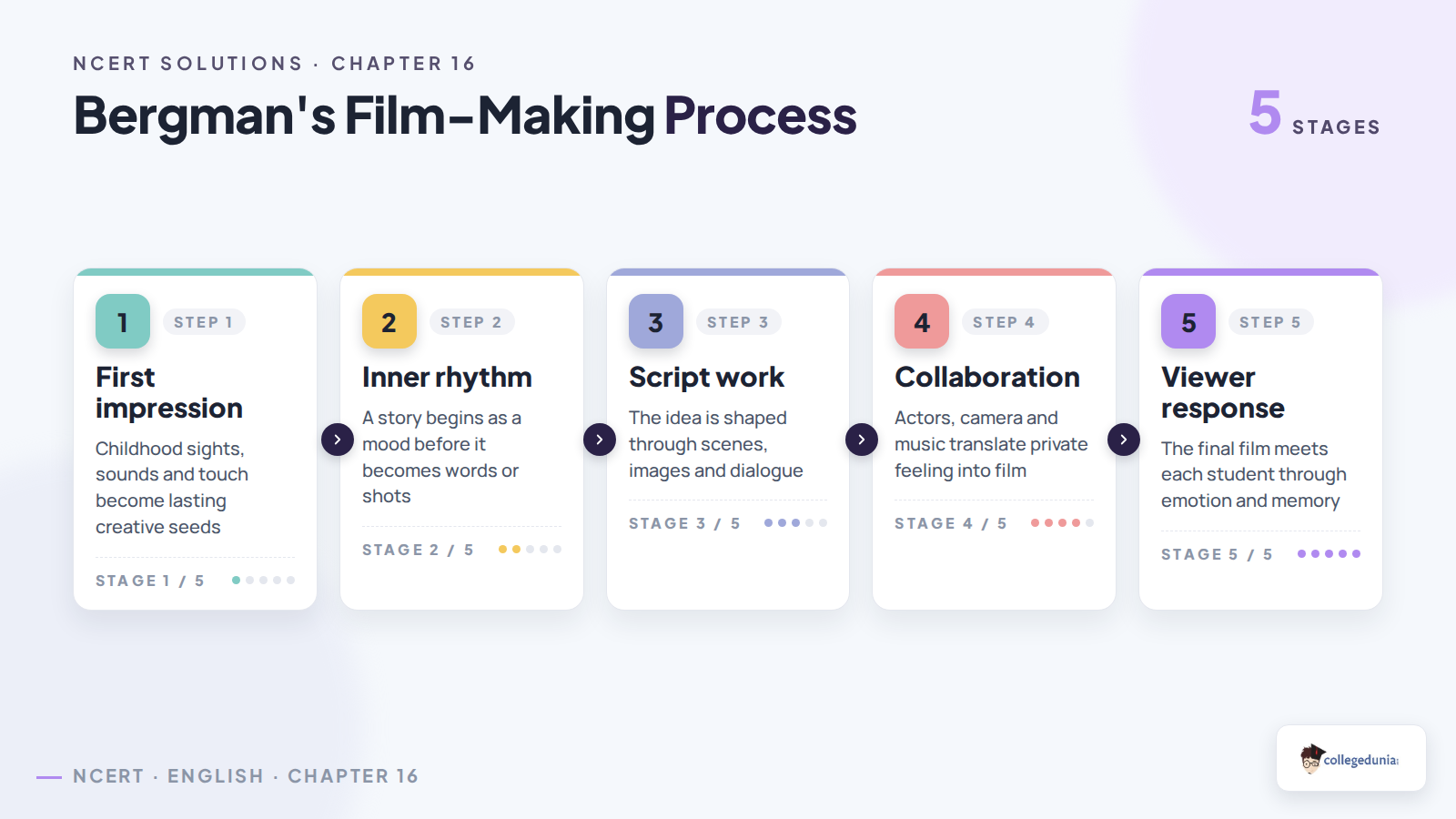Click the purple number 5 badge
1456x819 pixels.
[1188, 321]
